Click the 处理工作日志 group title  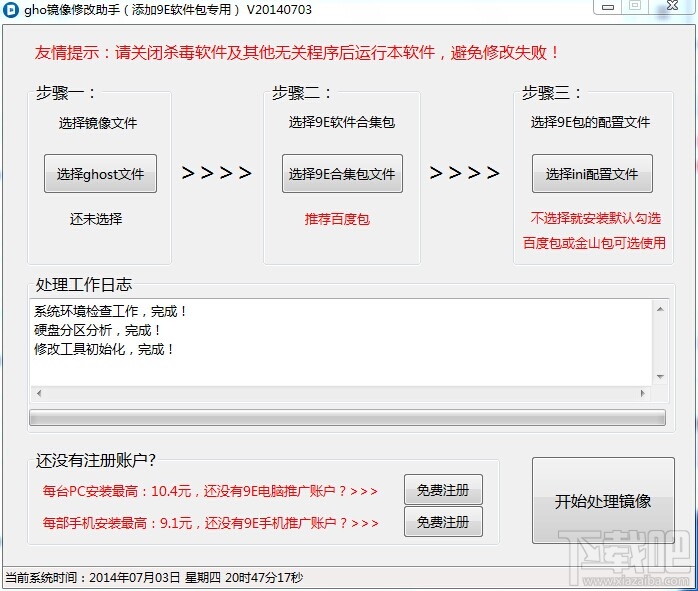[x=84, y=284]
